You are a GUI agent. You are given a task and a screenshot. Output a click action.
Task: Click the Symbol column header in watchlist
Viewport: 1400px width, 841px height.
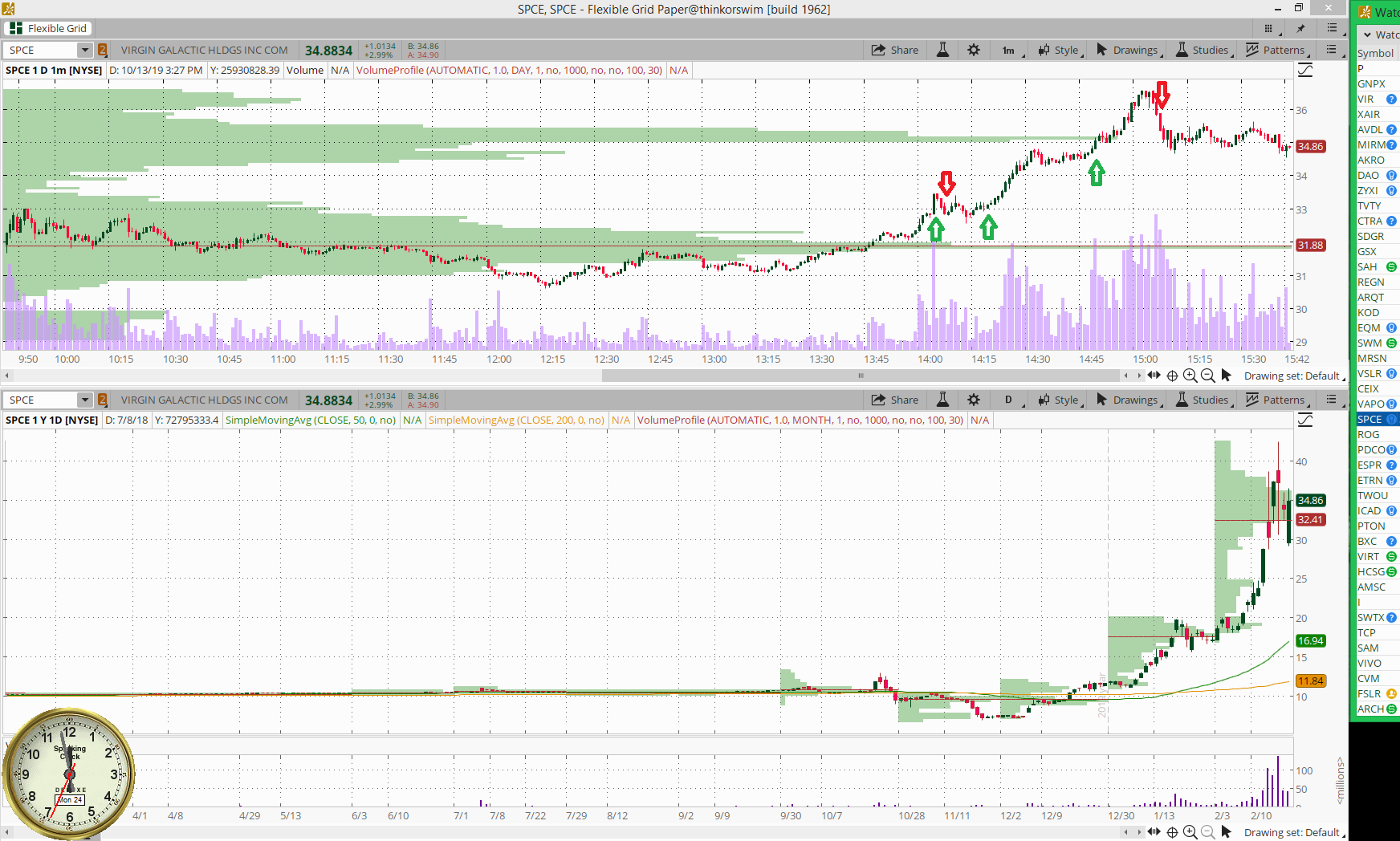tap(1376, 54)
